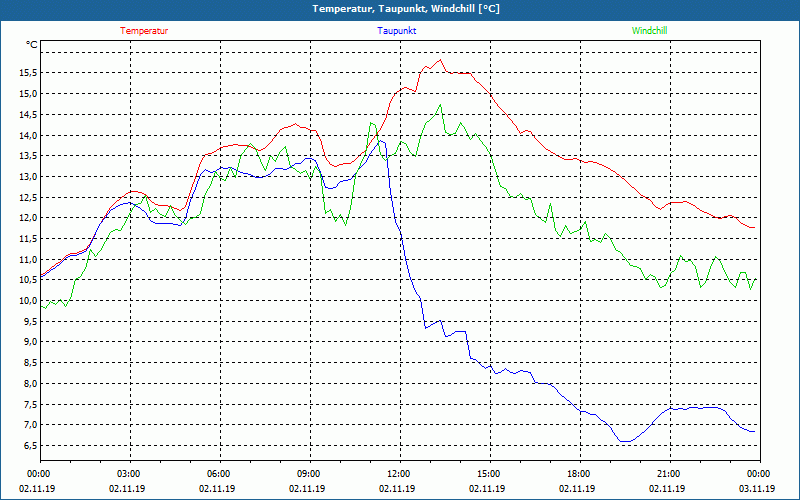Click the y-axis value '9,5'
This screenshot has width=800, height=500.
(30, 321)
